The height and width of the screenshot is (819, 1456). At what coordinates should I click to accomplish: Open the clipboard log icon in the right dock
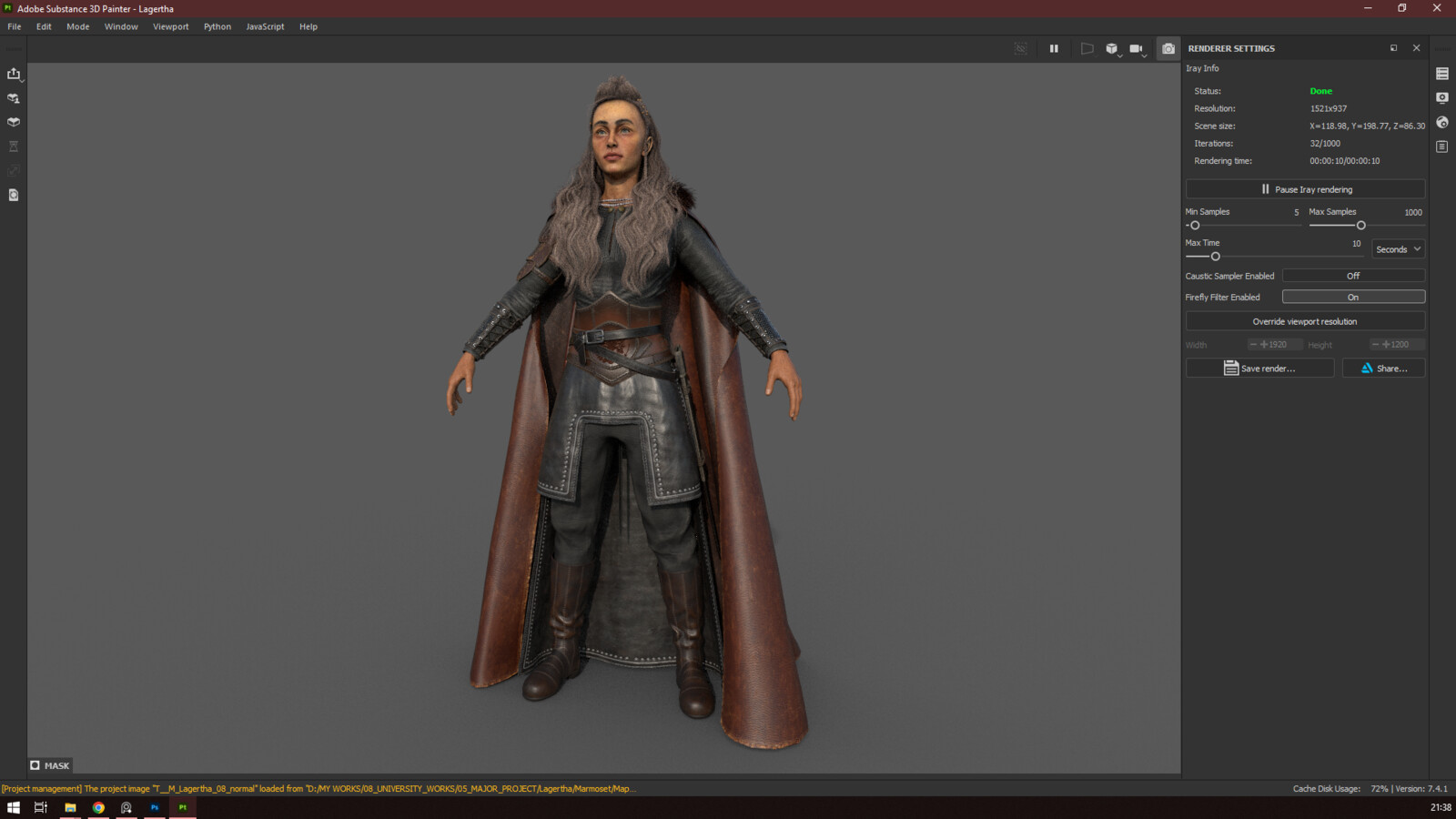pyautogui.click(x=1442, y=147)
